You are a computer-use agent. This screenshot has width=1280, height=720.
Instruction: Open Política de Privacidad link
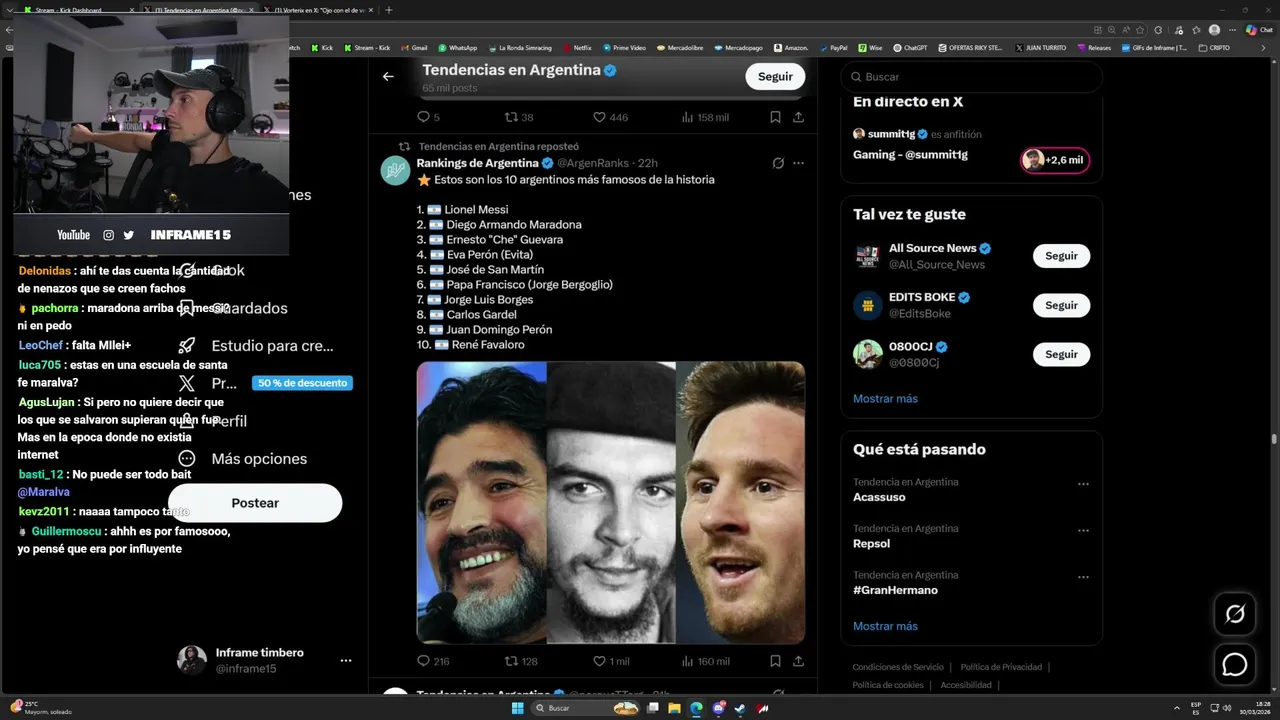[1001, 667]
